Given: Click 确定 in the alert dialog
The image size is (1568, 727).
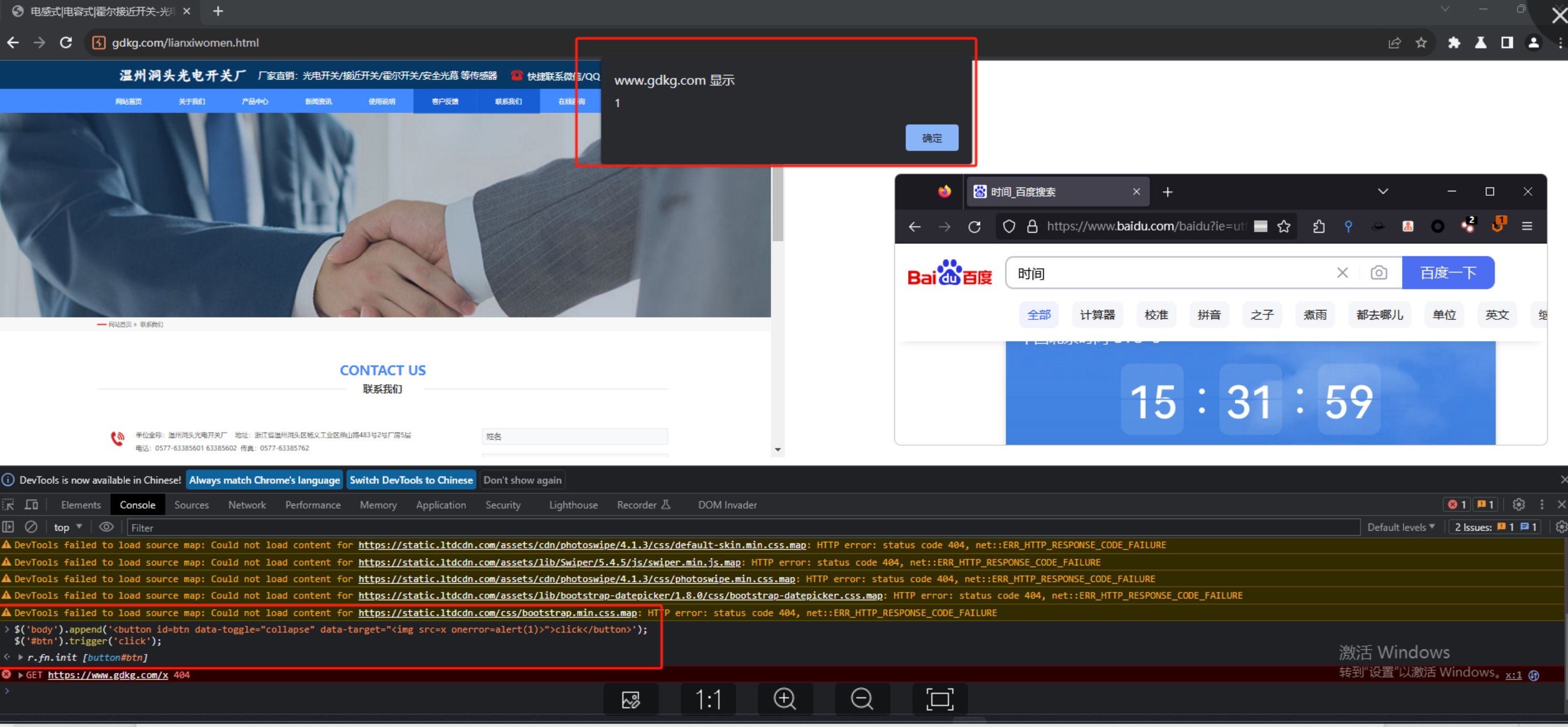Looking at the screenshot, I should click(931, 137).
